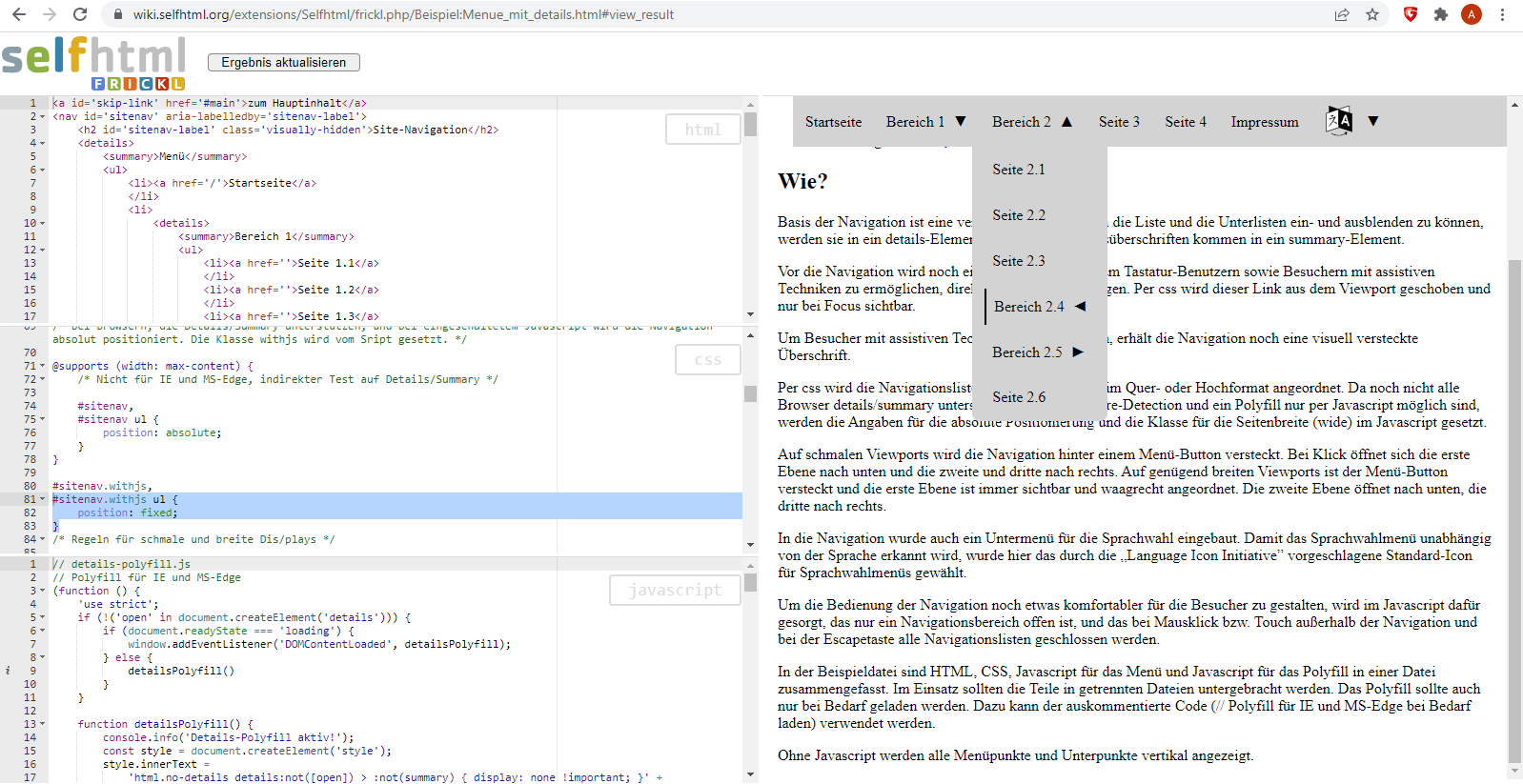1523x784 pixels.
Task: Select Seite 2.6 from submenu
Action: 1019,397
